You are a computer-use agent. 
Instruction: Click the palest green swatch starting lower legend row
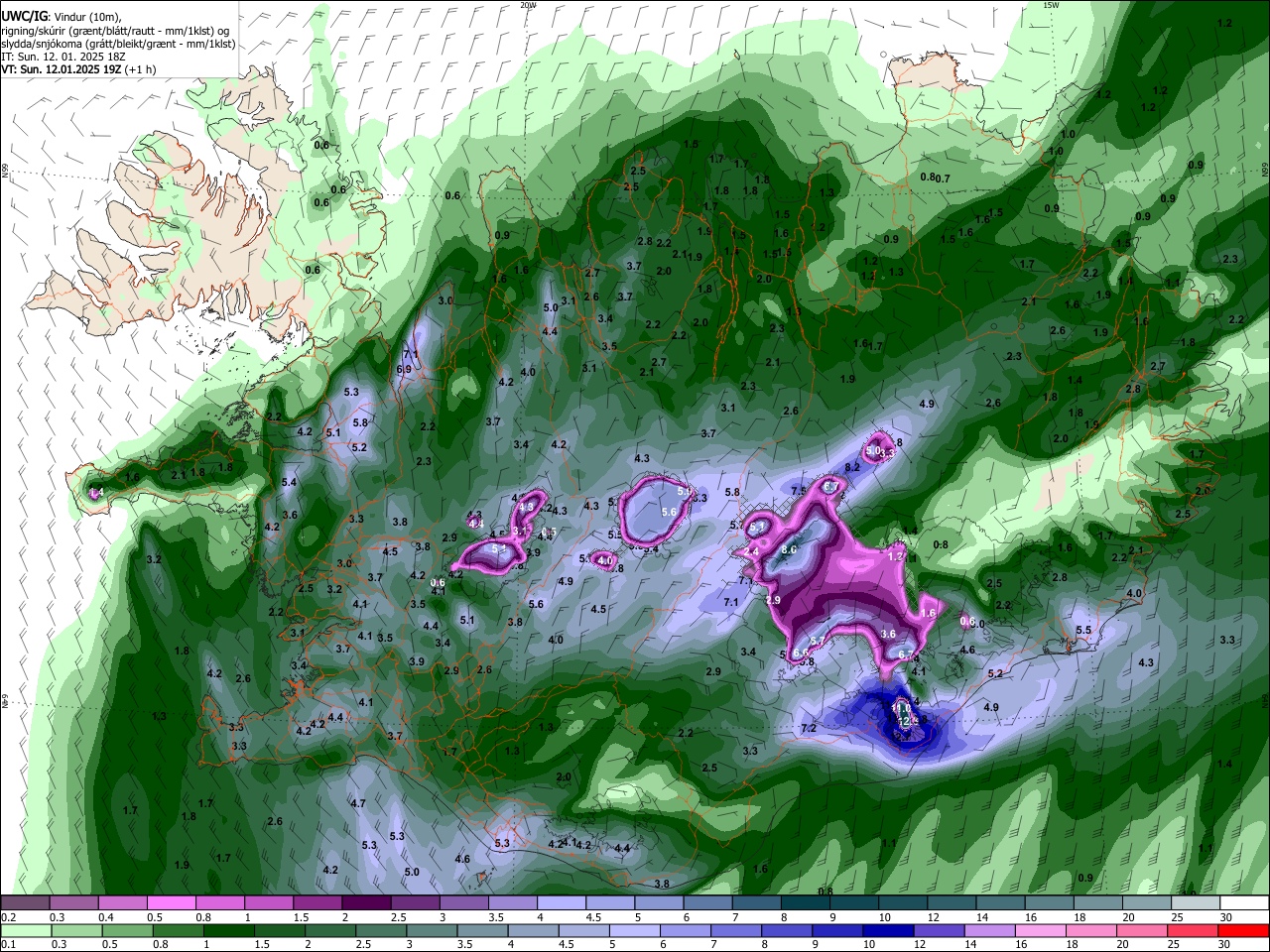[25, 932]
